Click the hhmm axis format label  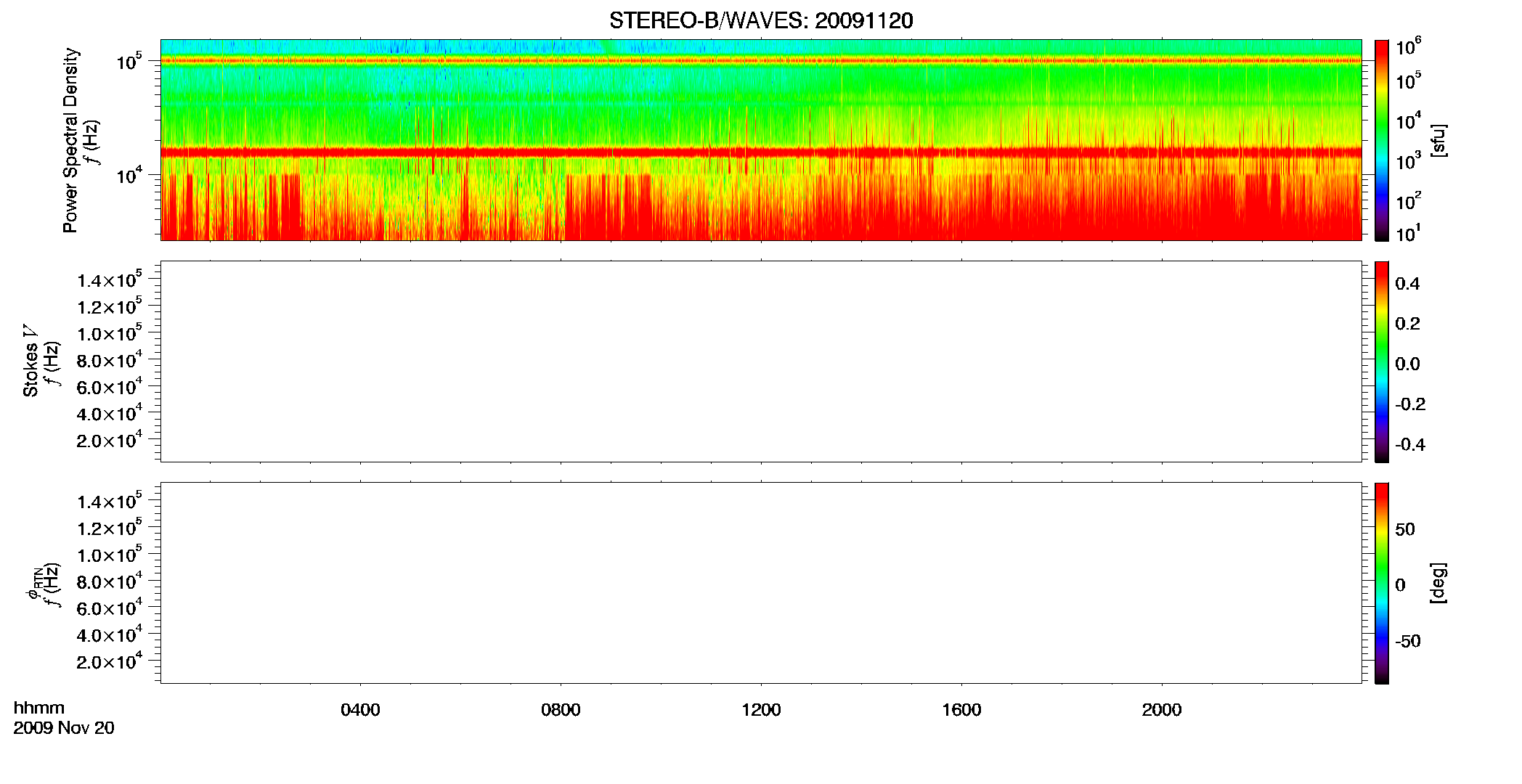click(x=39, y=709)
